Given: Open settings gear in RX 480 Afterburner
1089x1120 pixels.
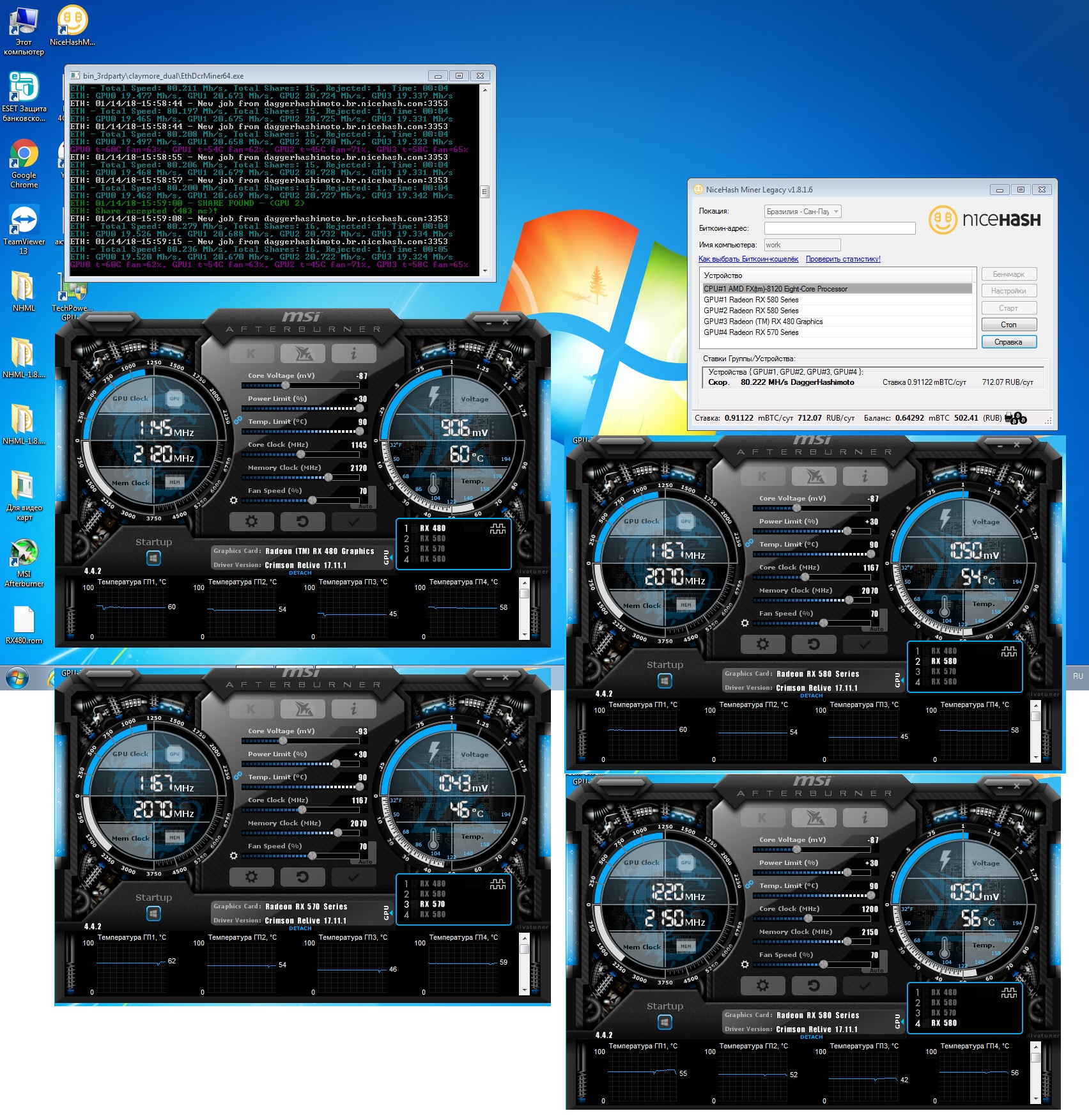Looking at the screenshot, I should pos(251,522).
